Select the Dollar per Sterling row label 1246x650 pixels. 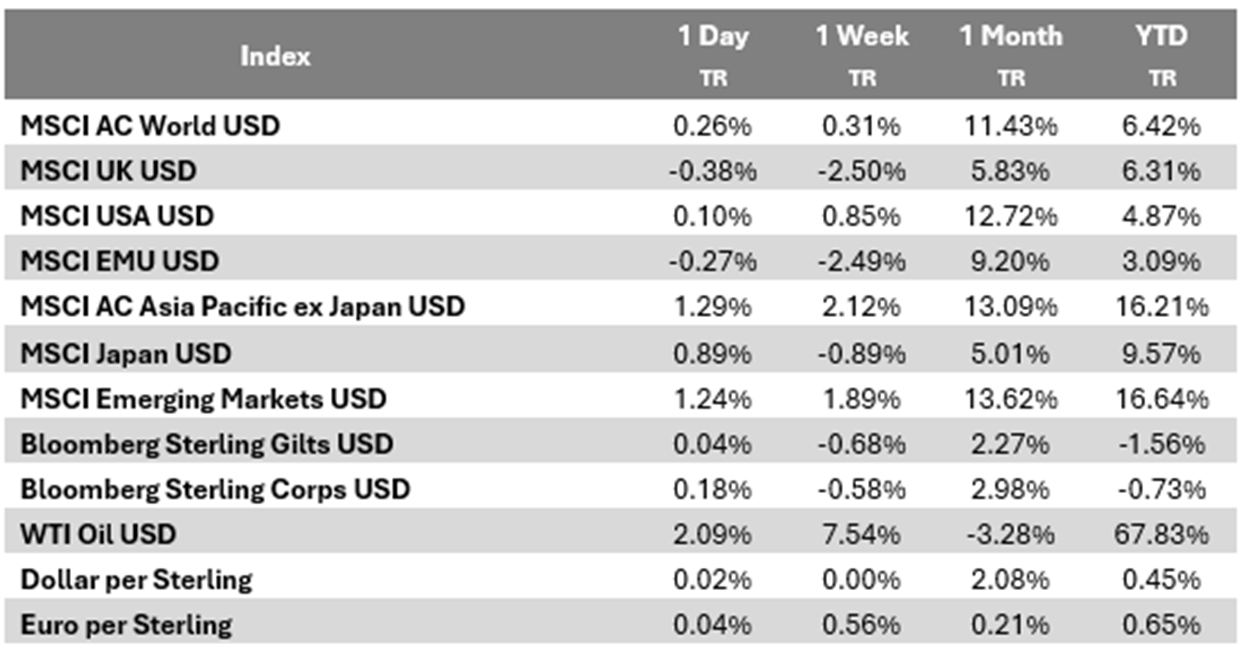coord(136,579)
